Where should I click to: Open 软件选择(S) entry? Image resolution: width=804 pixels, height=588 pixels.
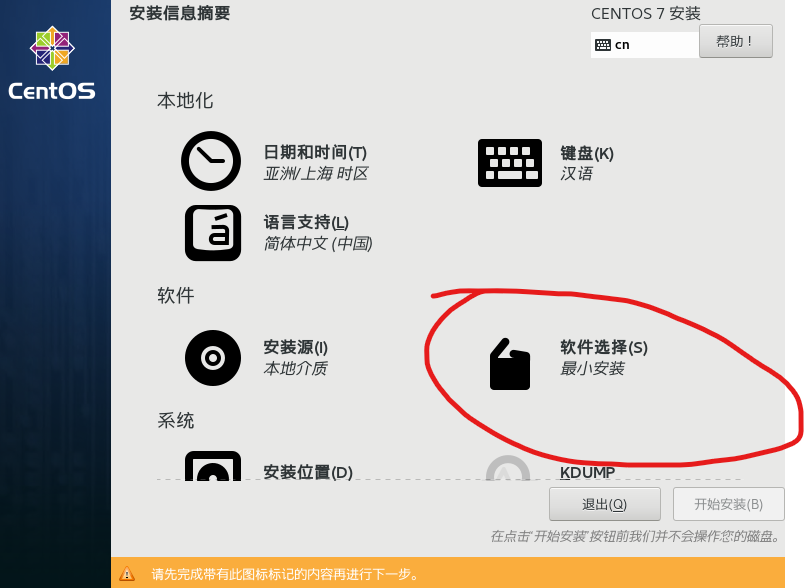click(604, 348)
